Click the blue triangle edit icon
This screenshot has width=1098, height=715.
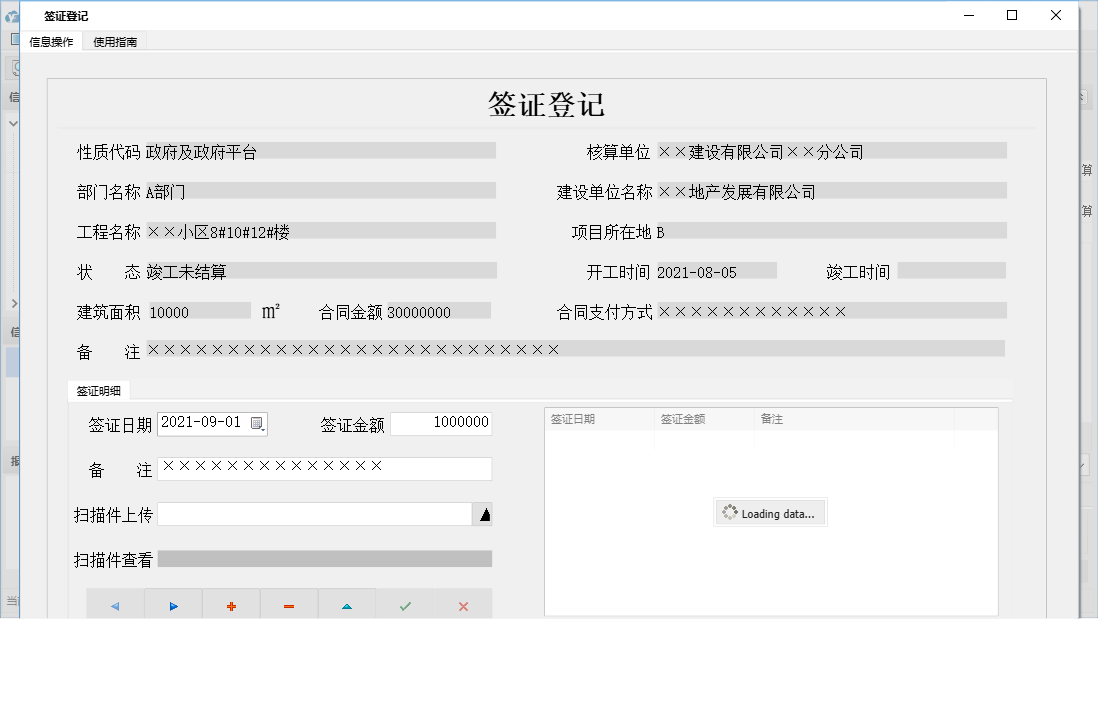pos(347,605)
